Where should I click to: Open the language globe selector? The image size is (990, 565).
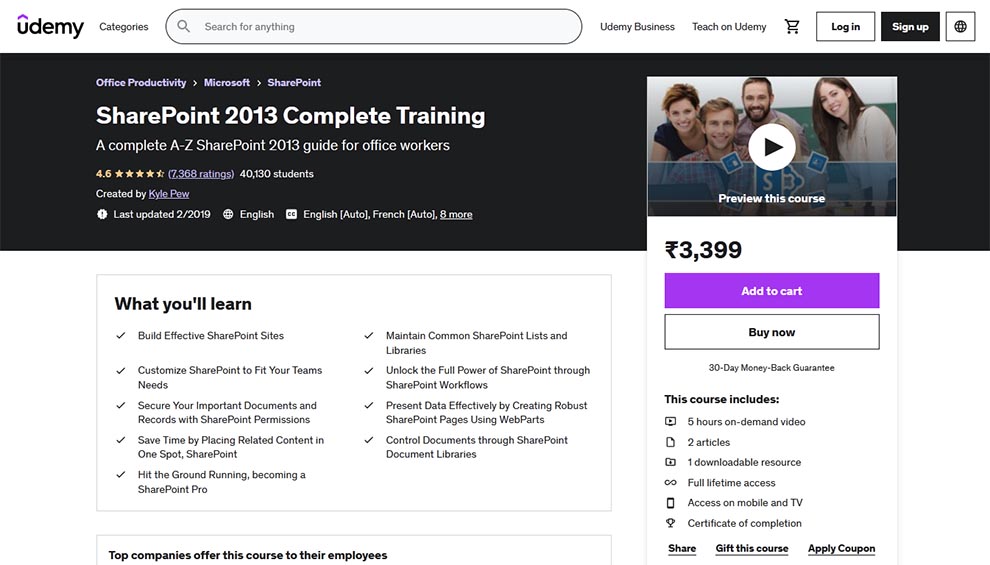(x=960, y=27)
